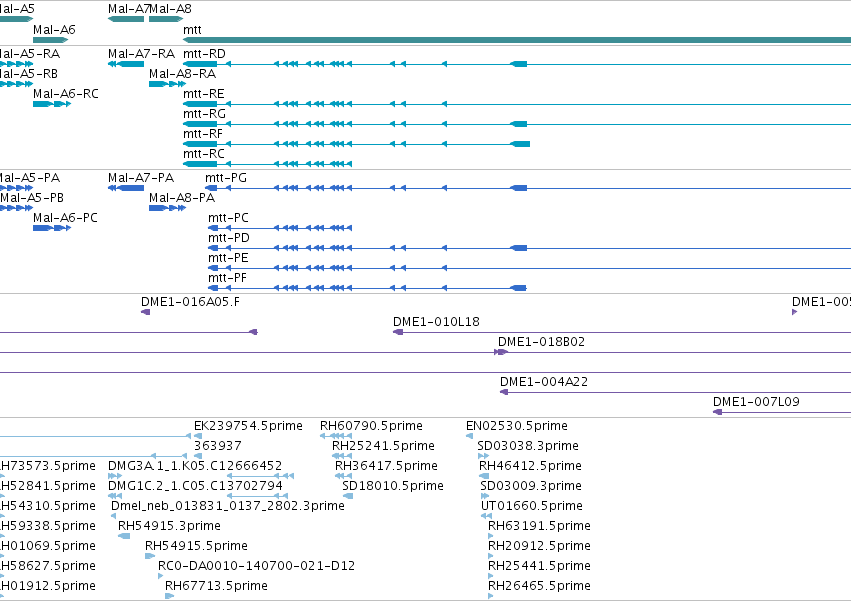This screenshot has width=851, height=601.
Task: Select the EK239754.5prime EST label
Action: [x=249, y=426]
